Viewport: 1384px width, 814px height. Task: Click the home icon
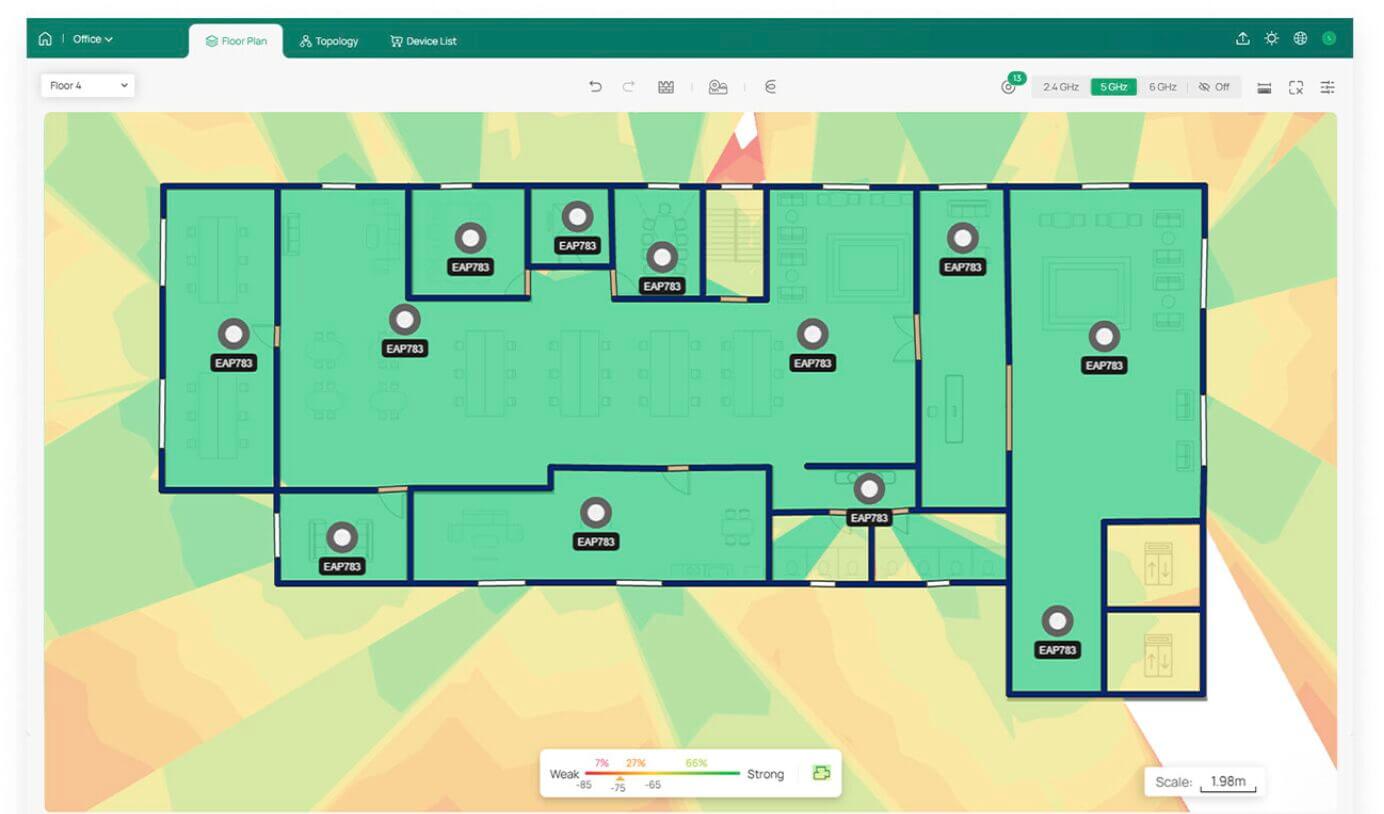point(45,39)
